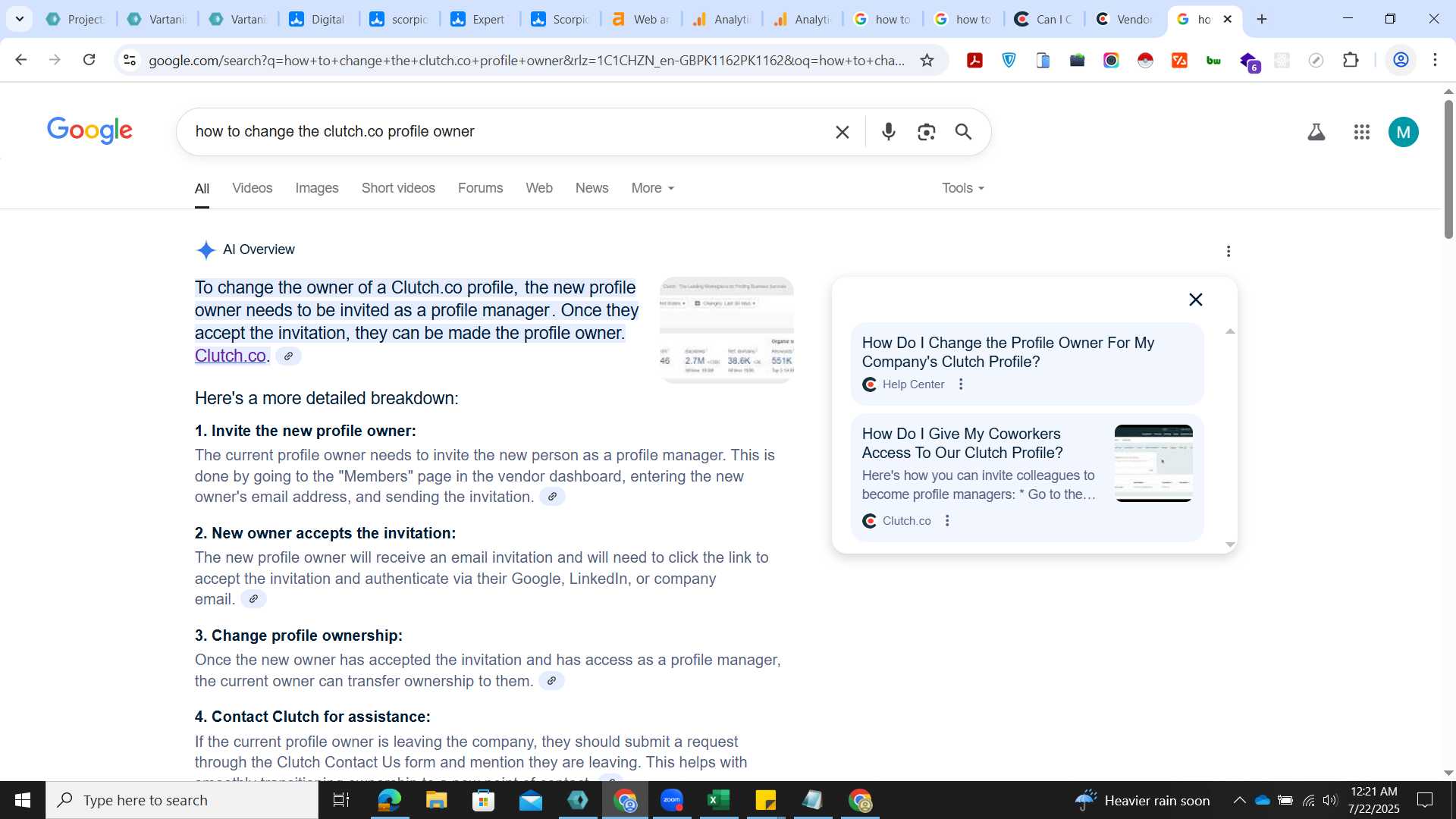
Task: Open the volume control in system tray
Action: tap(1330, 800)
